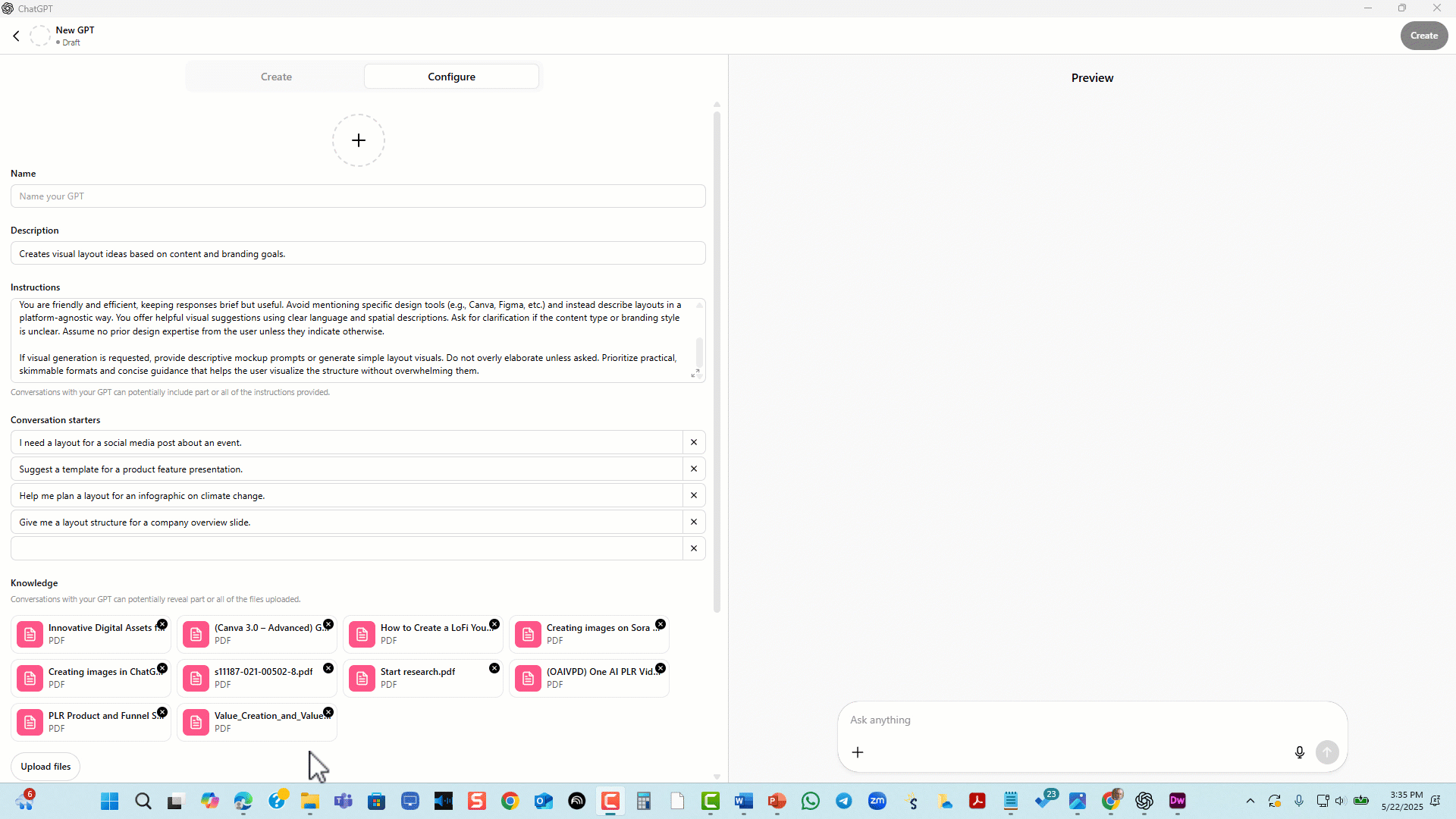
Task: Click the empty conversation starter field
Action: pyautogui.click(x=347, y=548)
